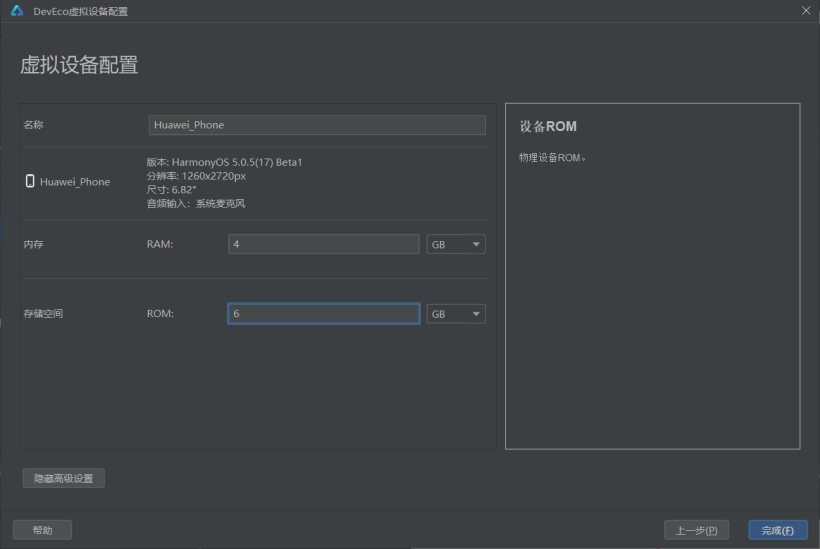Edit the device name field Huawei_Phone

[x=317, y=125]
